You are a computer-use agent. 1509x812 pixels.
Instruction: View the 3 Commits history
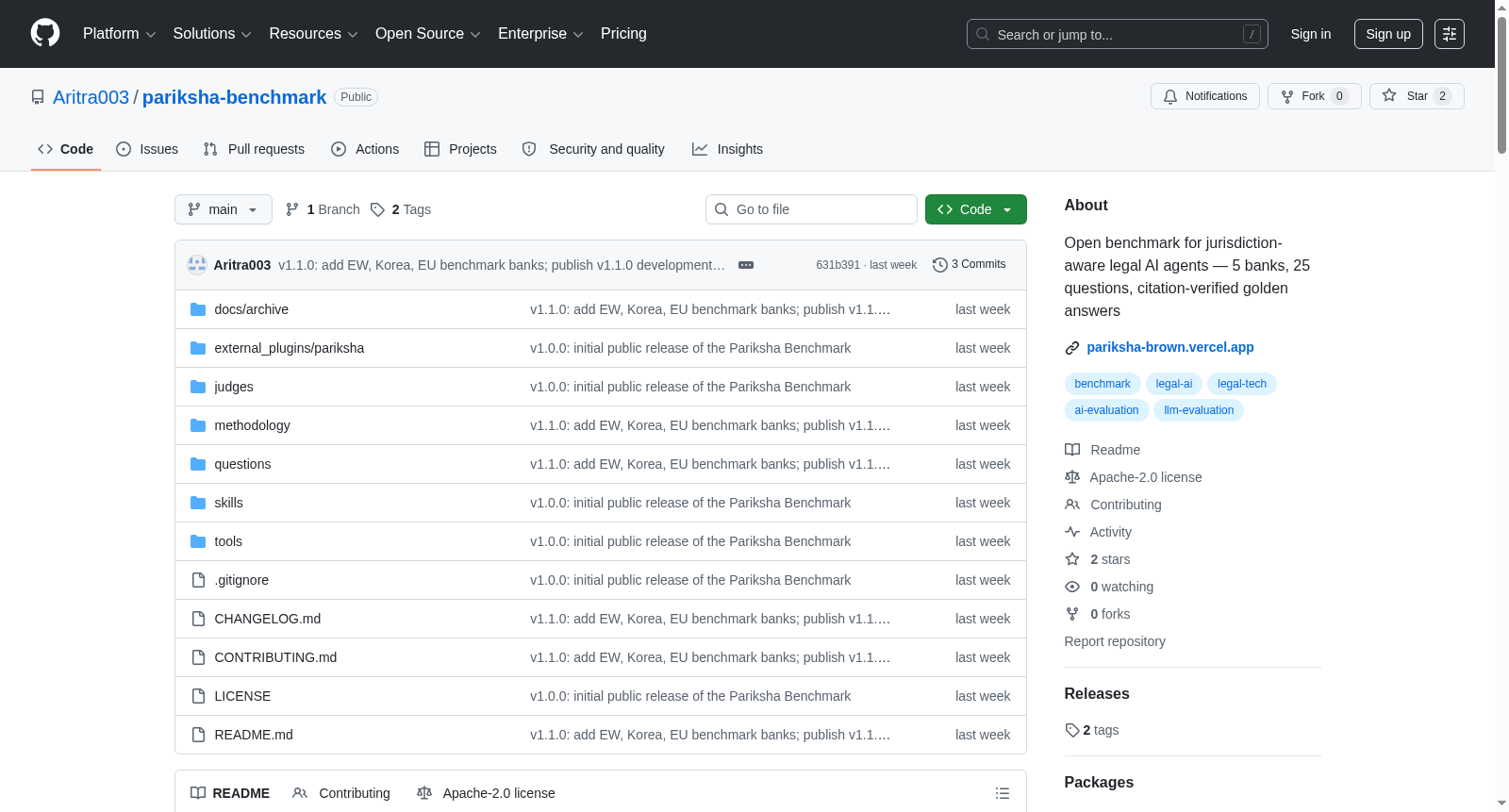pos(970,264)
